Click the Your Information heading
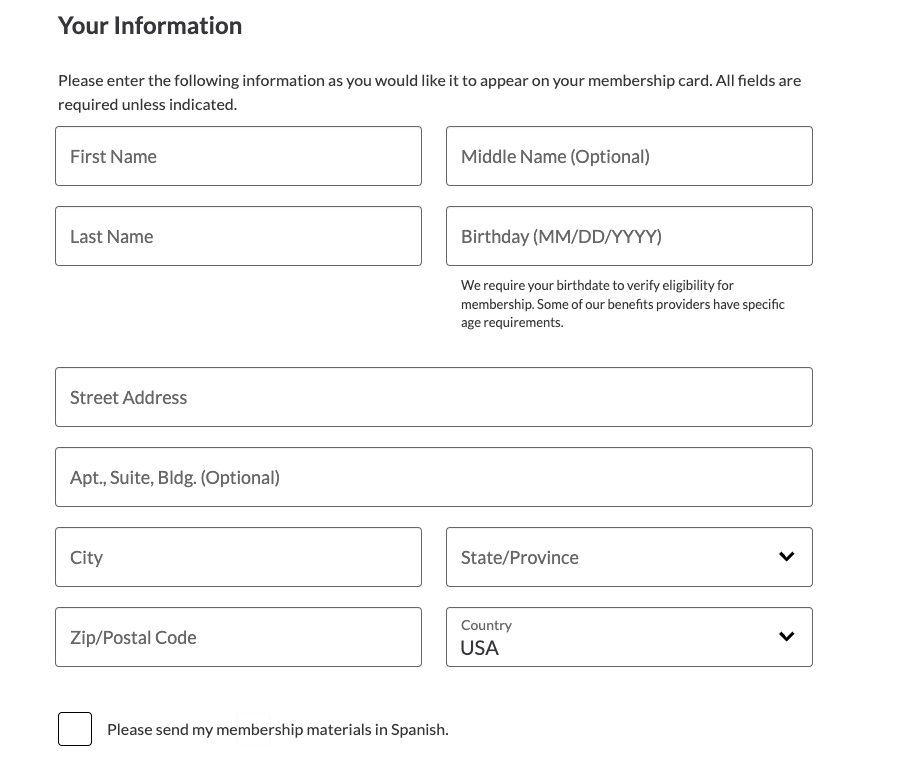This screenshot has height=761, width=897. (150, 26)
